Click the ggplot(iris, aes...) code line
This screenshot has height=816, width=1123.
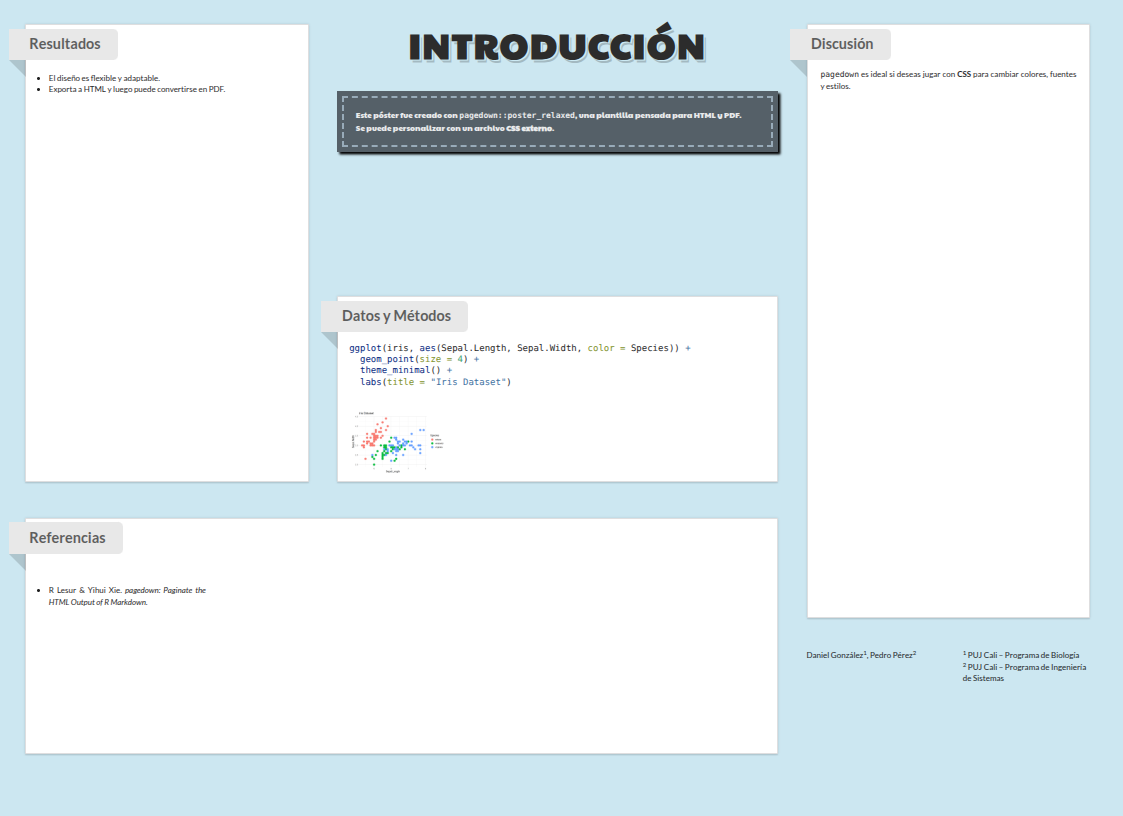click(519, 348)
